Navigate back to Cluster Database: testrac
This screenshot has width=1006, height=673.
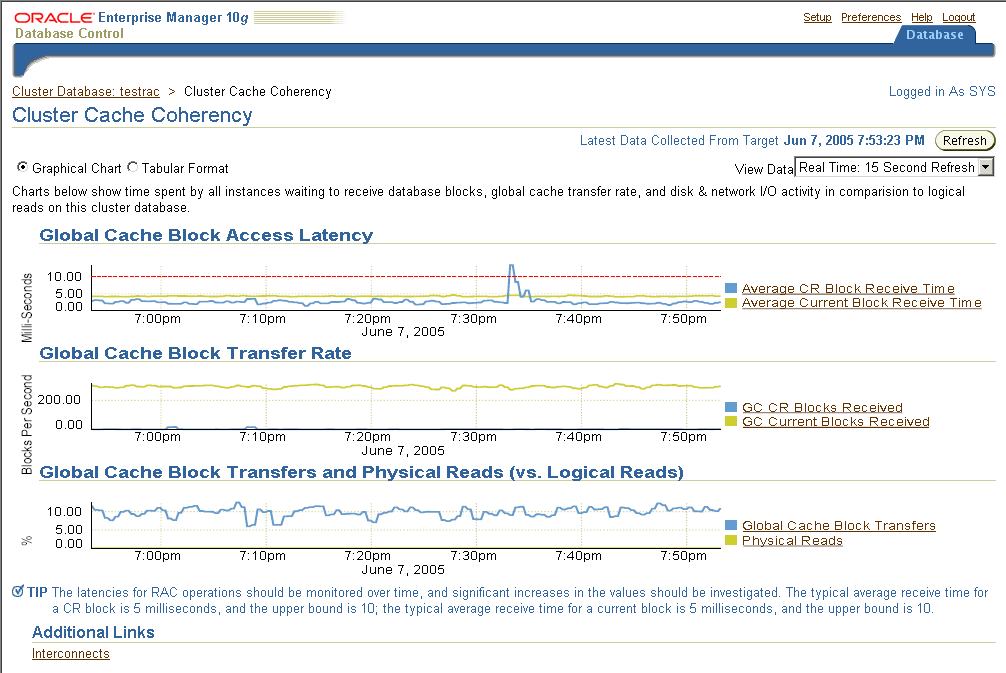point(85,91)
